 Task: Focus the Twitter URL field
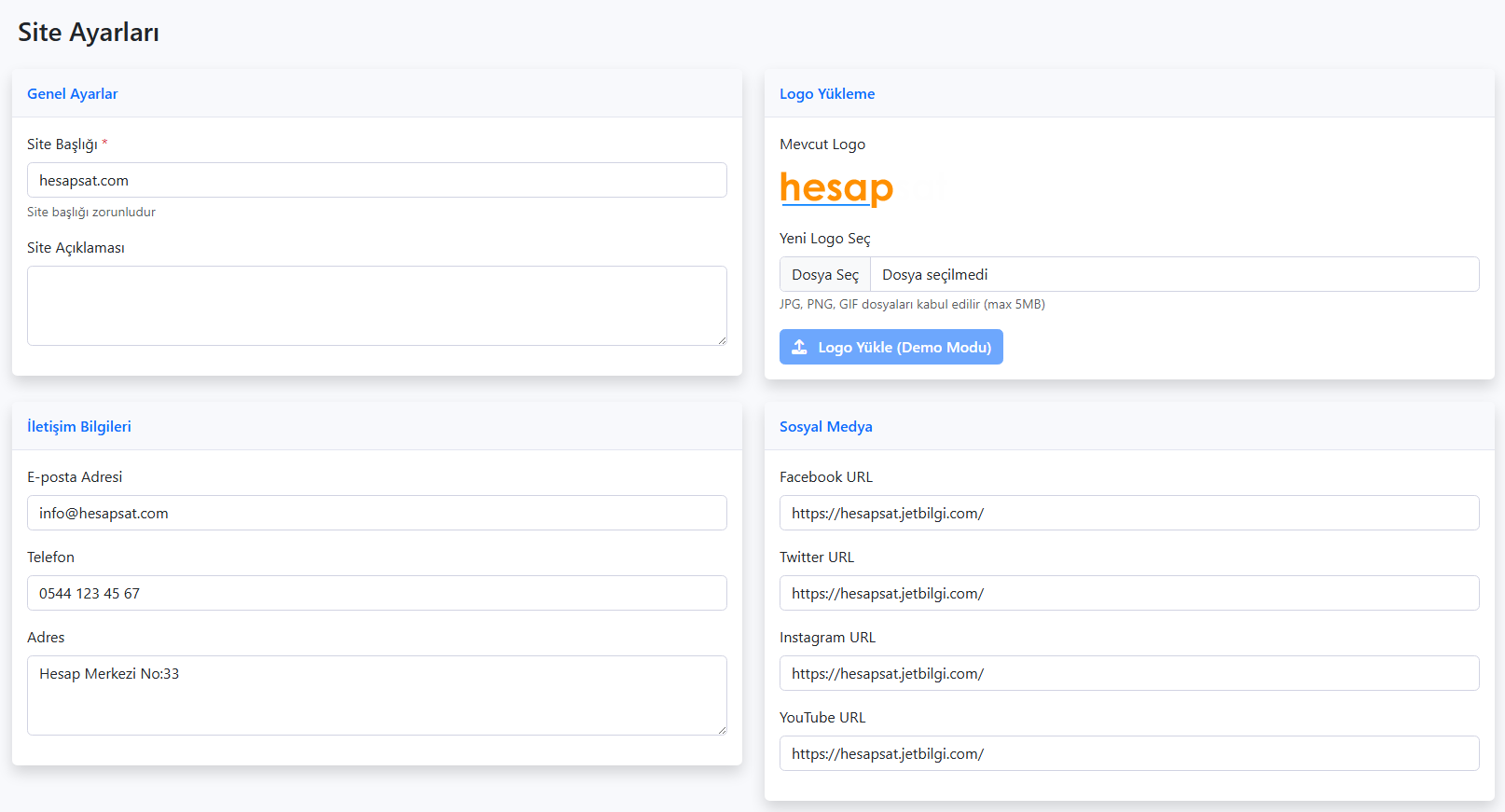pyautogui.click(x=1129, y=593)
